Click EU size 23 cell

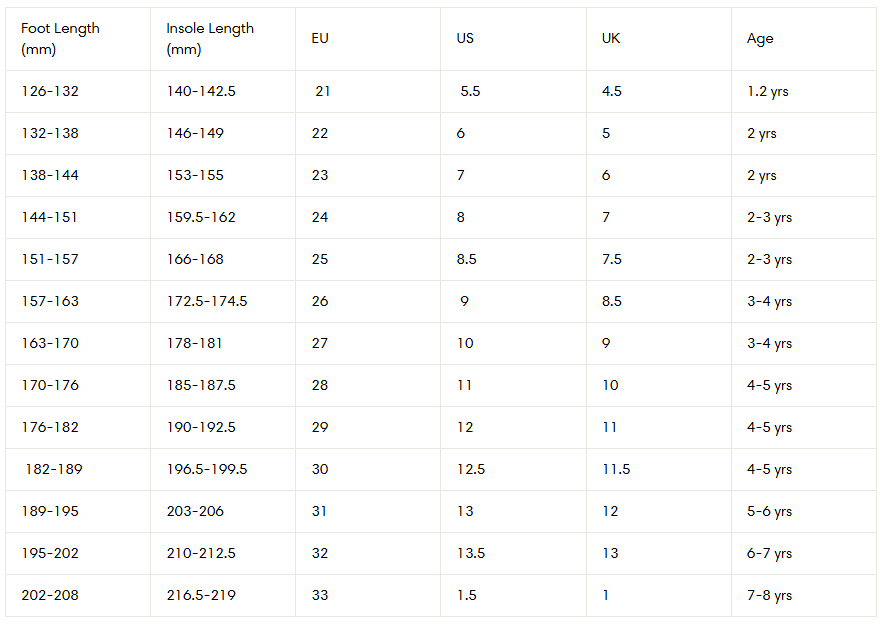pos(320,175)
